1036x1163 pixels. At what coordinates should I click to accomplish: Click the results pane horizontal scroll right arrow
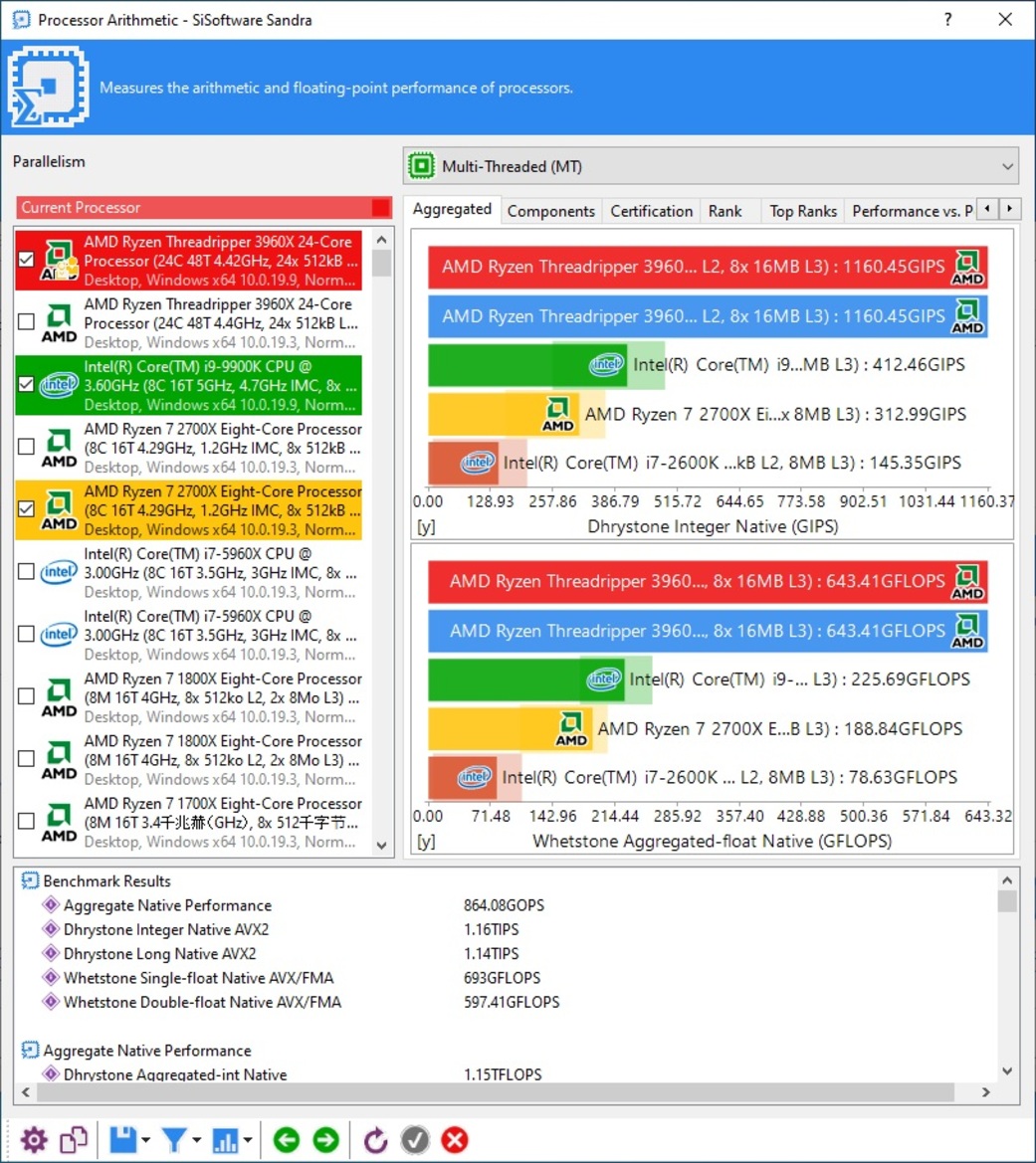click(x=985, y=1091)
